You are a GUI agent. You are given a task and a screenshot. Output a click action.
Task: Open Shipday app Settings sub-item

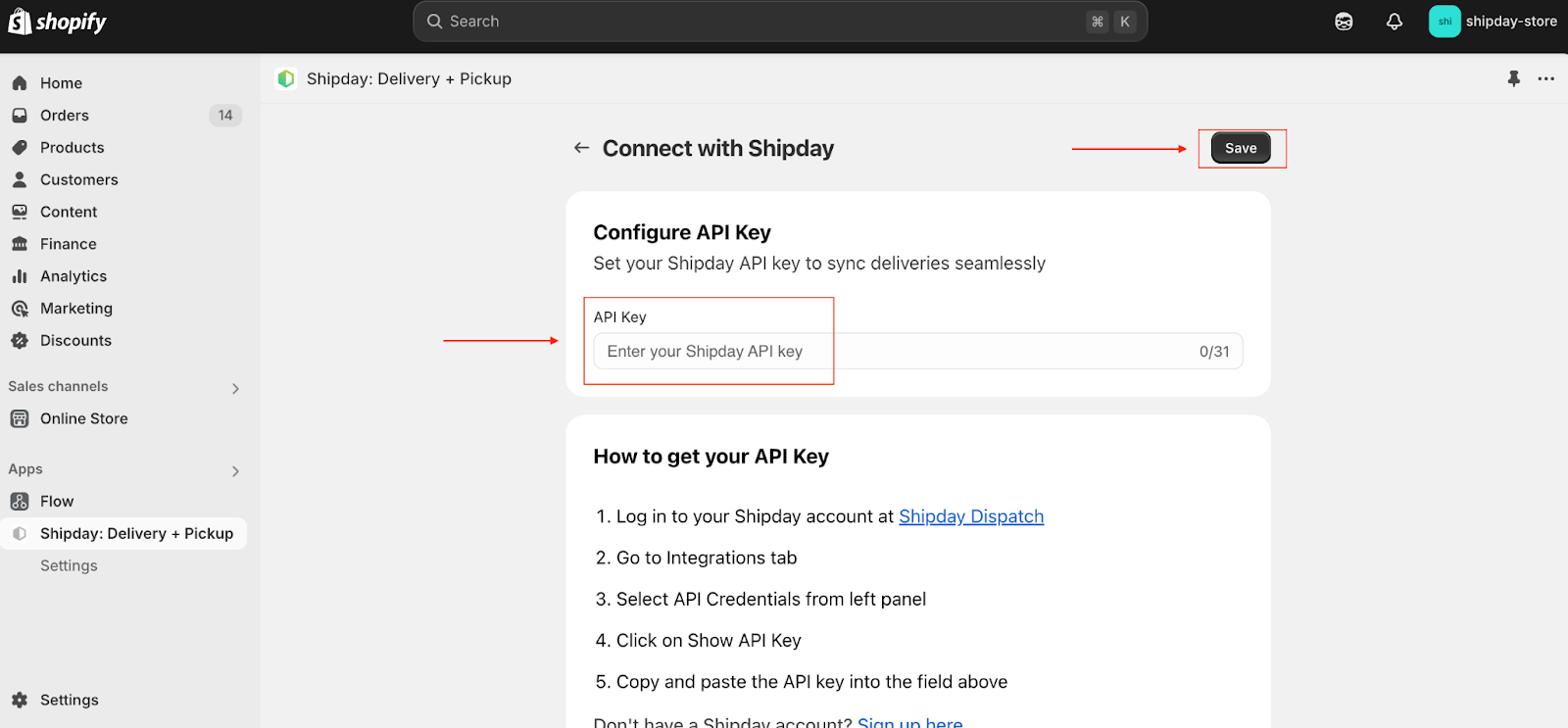click(69, 565)
